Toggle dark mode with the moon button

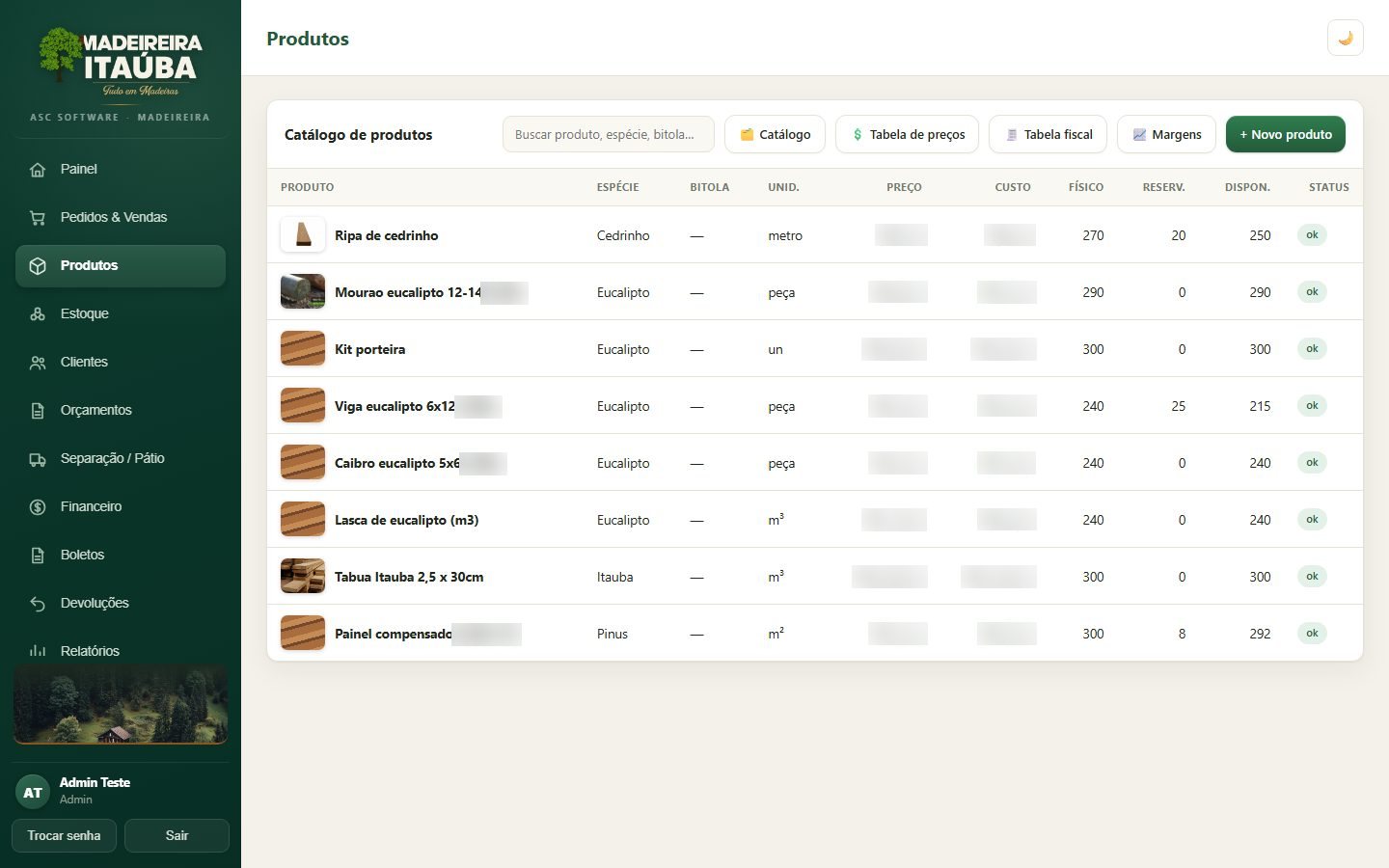click(x=1346, y=39)
